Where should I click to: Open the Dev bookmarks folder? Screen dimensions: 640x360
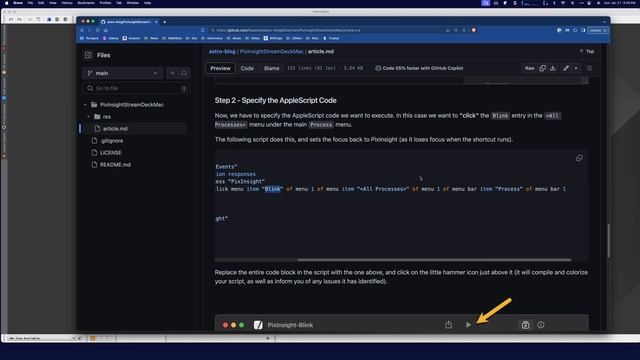pyautogui.click(x=191, y=38)
